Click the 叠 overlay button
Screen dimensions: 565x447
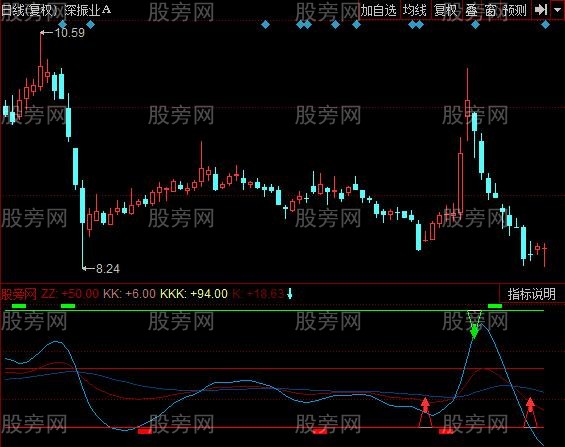[471, 10]
